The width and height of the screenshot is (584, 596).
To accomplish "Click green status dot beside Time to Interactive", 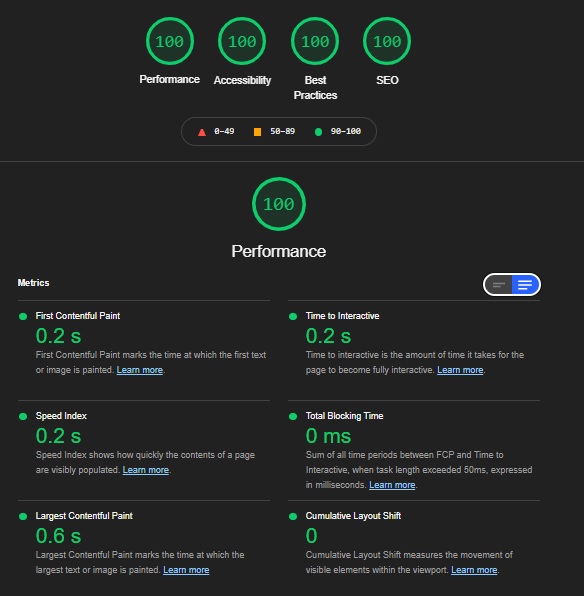I will click(293, 316).
